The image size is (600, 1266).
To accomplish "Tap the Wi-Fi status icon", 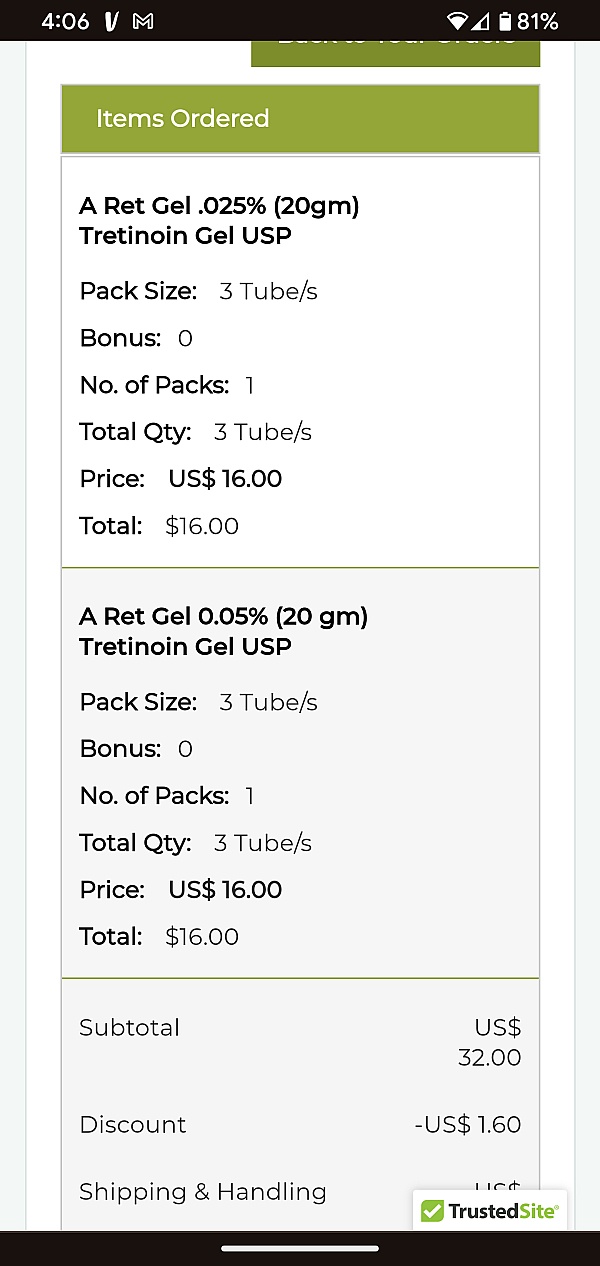I will point(458,21).
